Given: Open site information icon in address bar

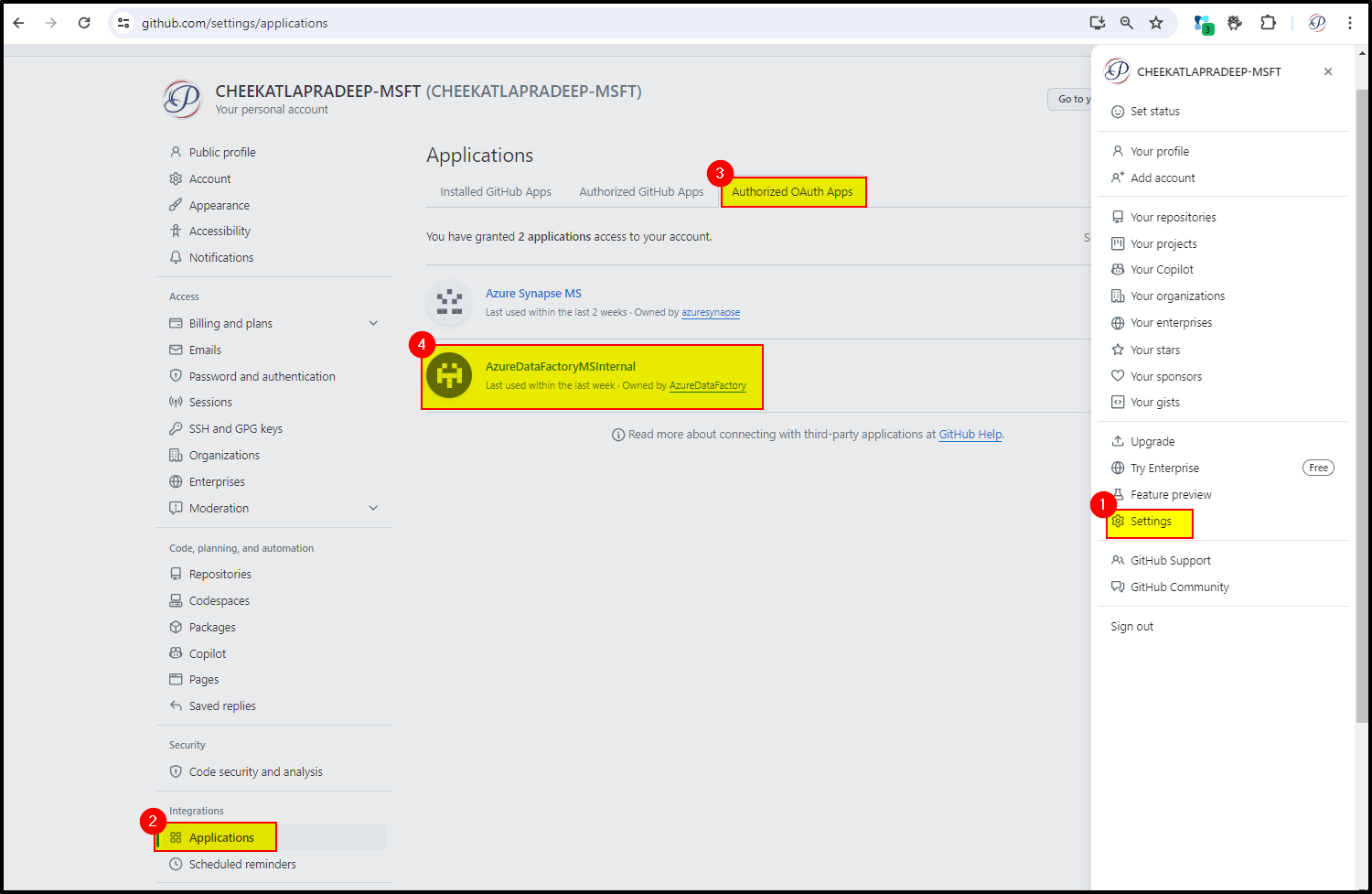Looking at the screenshot, I should [x=123, y=23].
